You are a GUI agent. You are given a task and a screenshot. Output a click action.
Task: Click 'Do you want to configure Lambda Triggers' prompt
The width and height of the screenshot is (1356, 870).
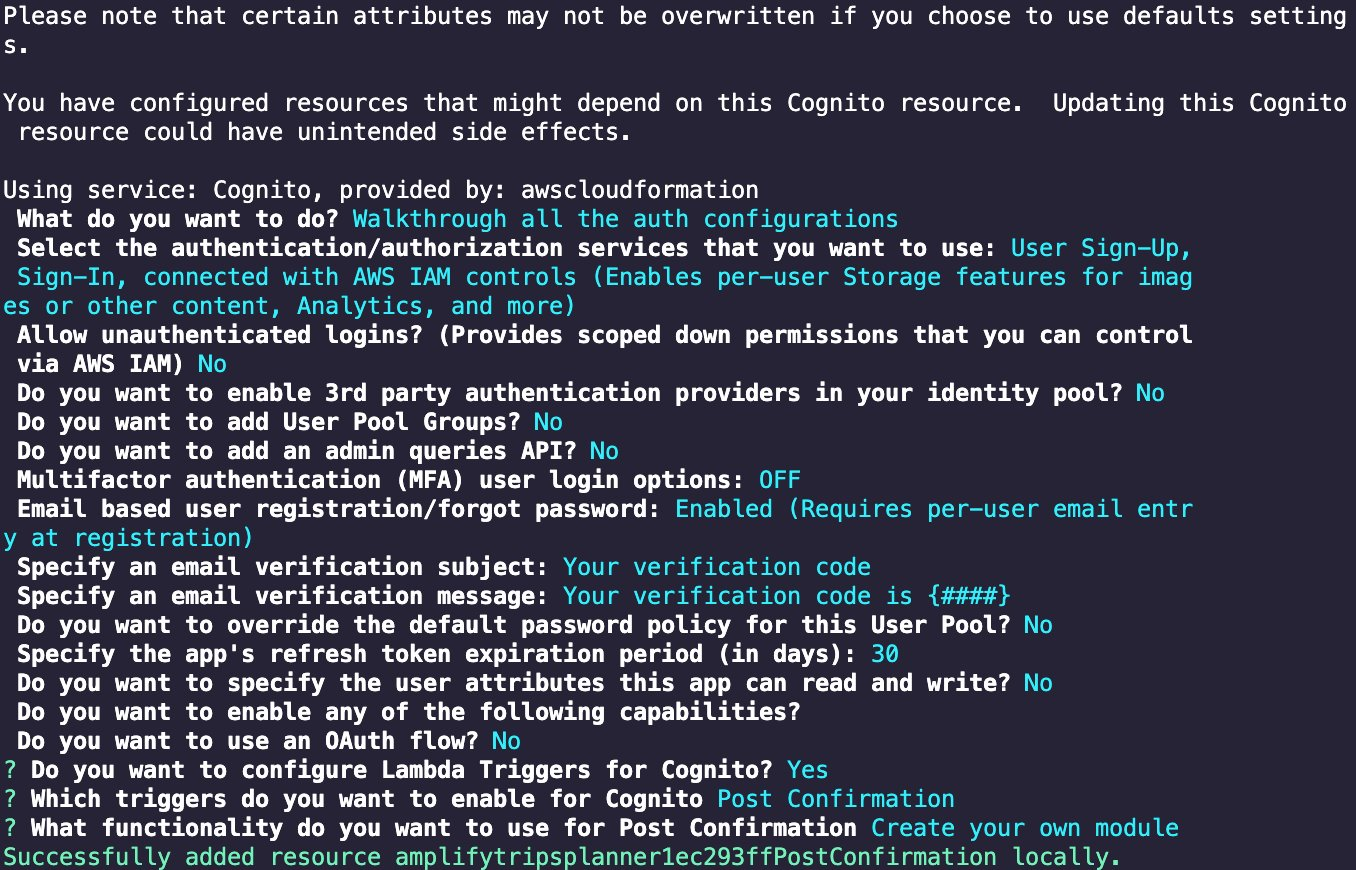click(x=402, y=770)
